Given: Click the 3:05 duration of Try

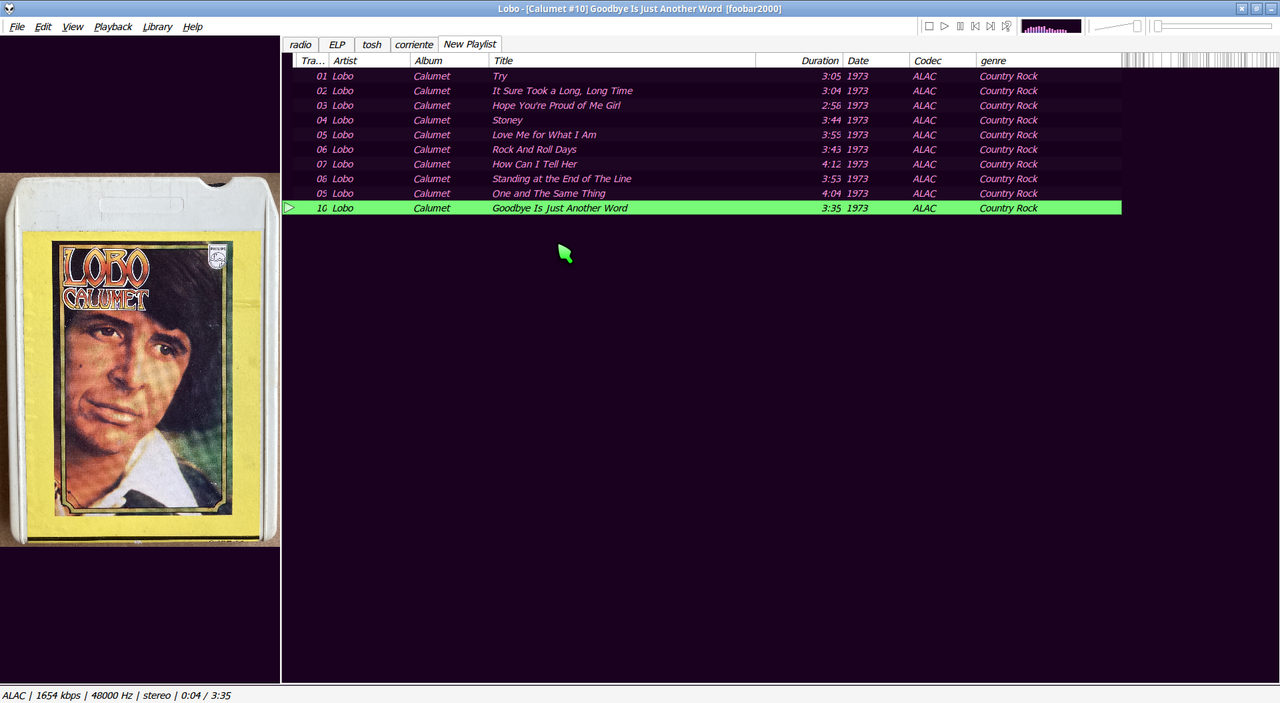Looking at the screenshot, I should pyautogui.click(x=831, y=76).
